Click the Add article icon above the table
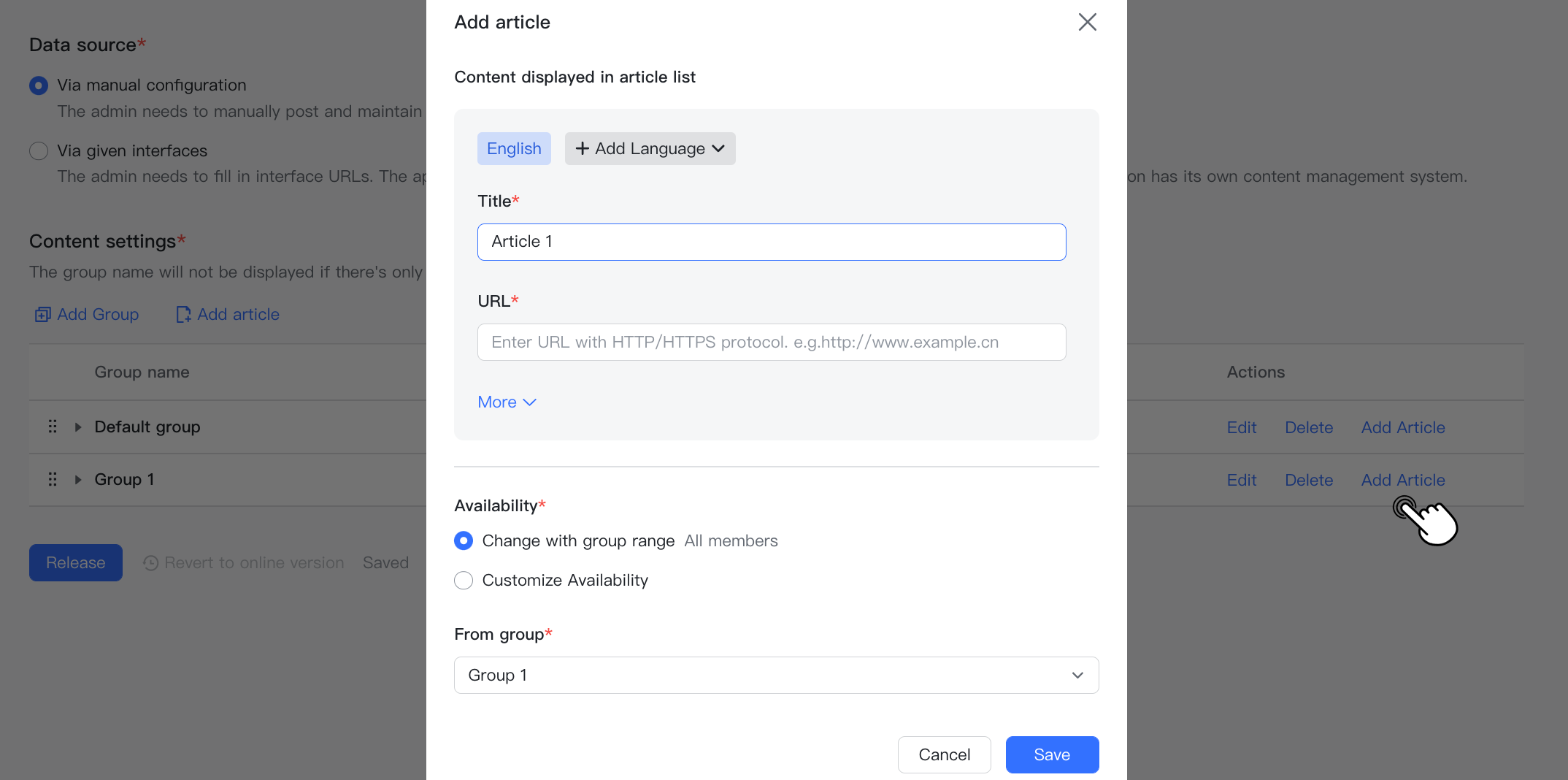1568x780 pixels. (x=183, y=314)
